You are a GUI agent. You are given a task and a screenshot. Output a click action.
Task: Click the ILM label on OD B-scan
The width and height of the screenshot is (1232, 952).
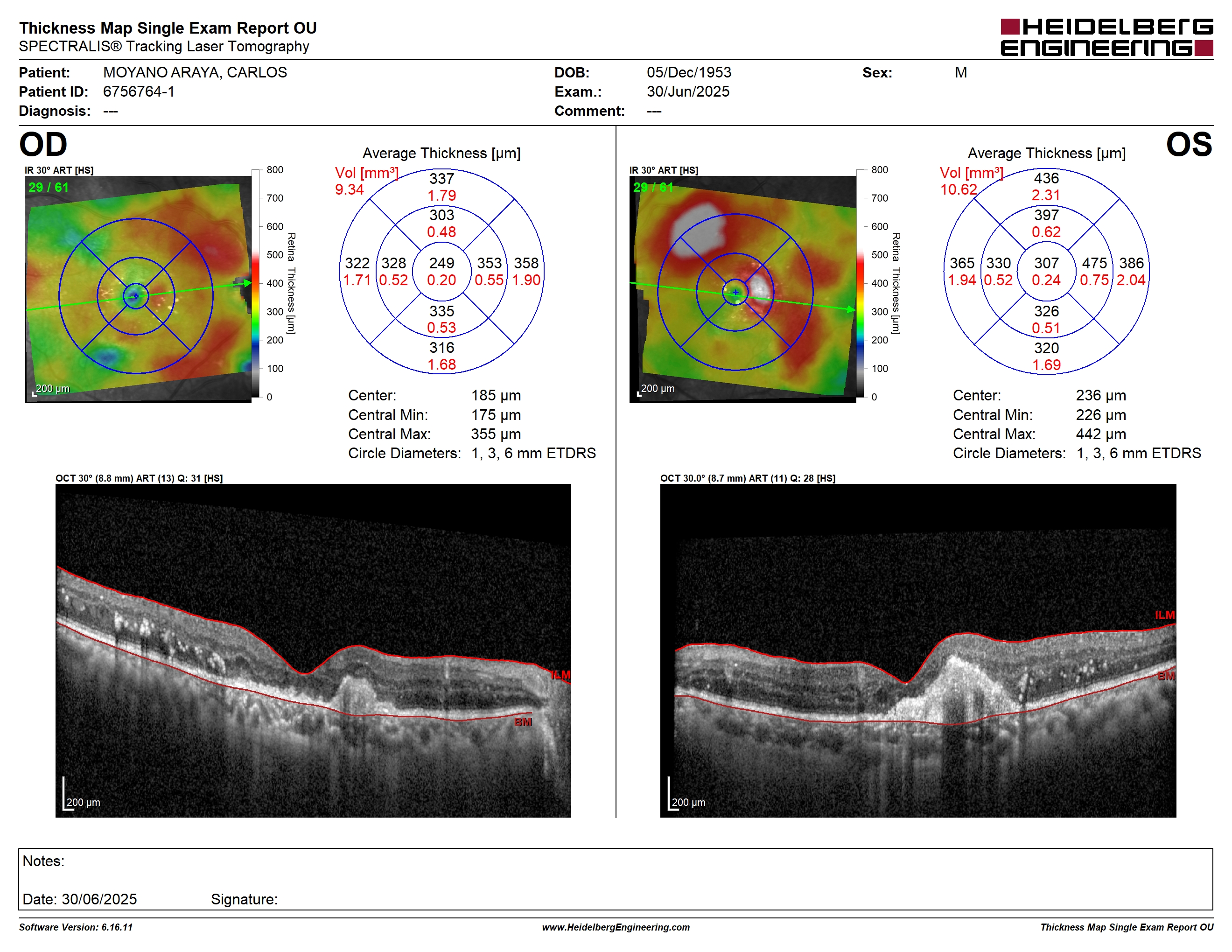tap(561, 674)
